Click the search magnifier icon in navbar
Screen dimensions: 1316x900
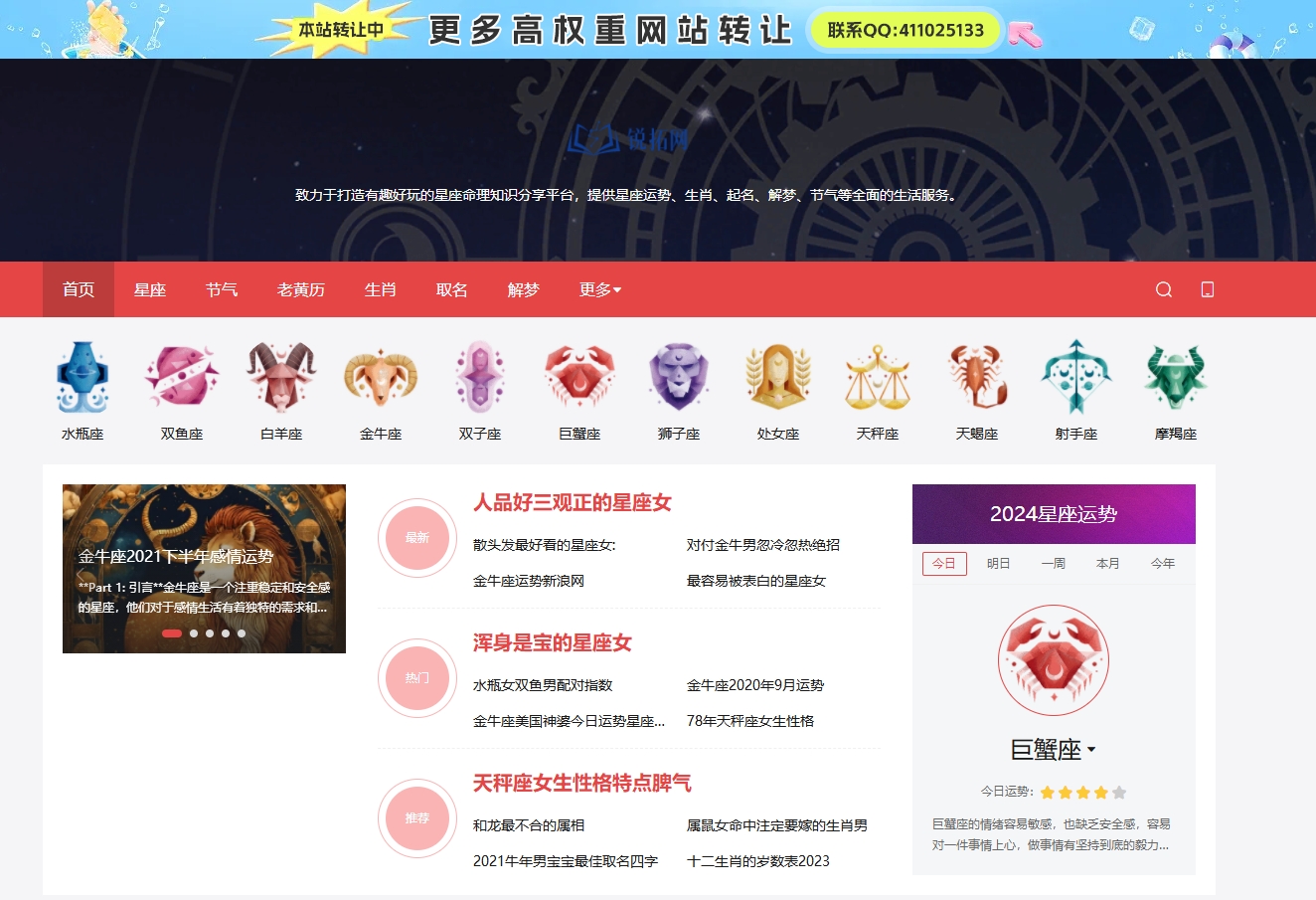tap(1164, 289)
